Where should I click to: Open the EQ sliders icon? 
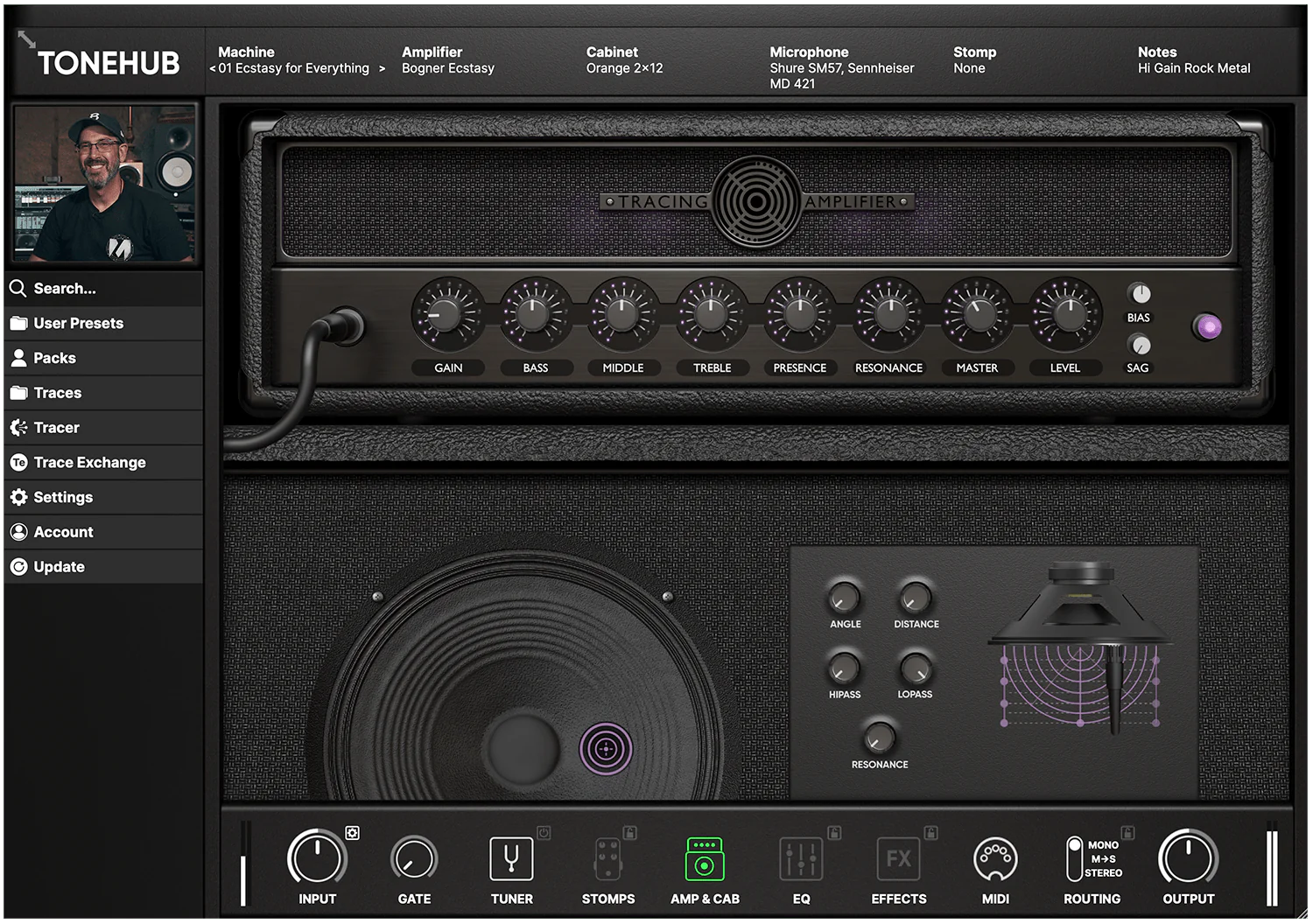(x=801, y=858)
